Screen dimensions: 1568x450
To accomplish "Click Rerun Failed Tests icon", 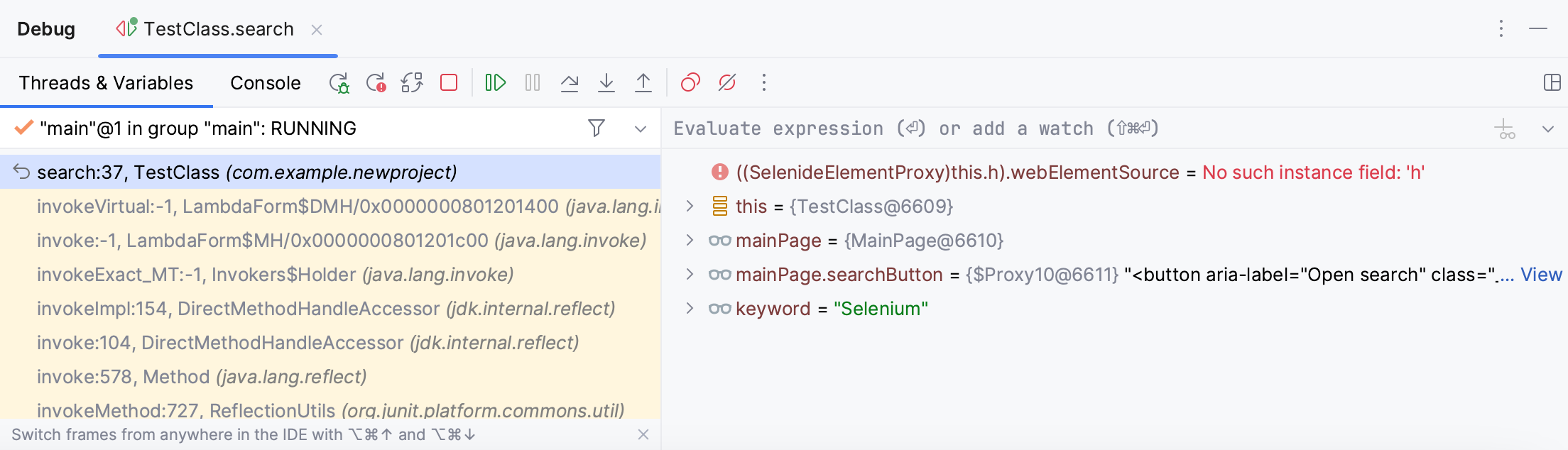I will pos(376,83).
